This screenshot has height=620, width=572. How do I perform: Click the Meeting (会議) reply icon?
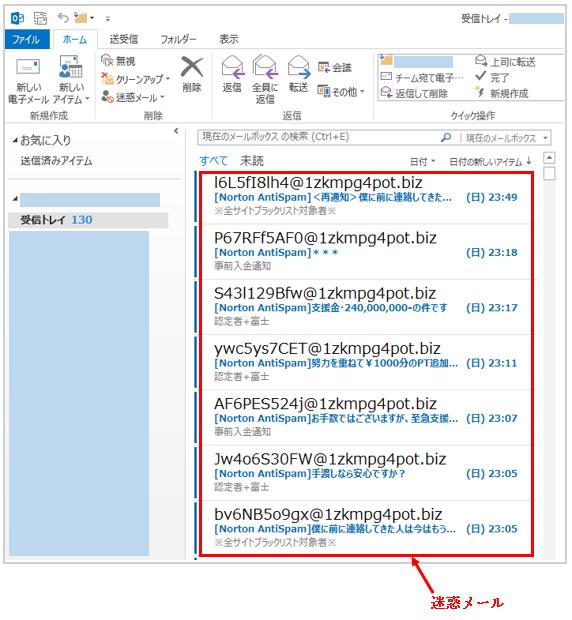pos(324,67)
